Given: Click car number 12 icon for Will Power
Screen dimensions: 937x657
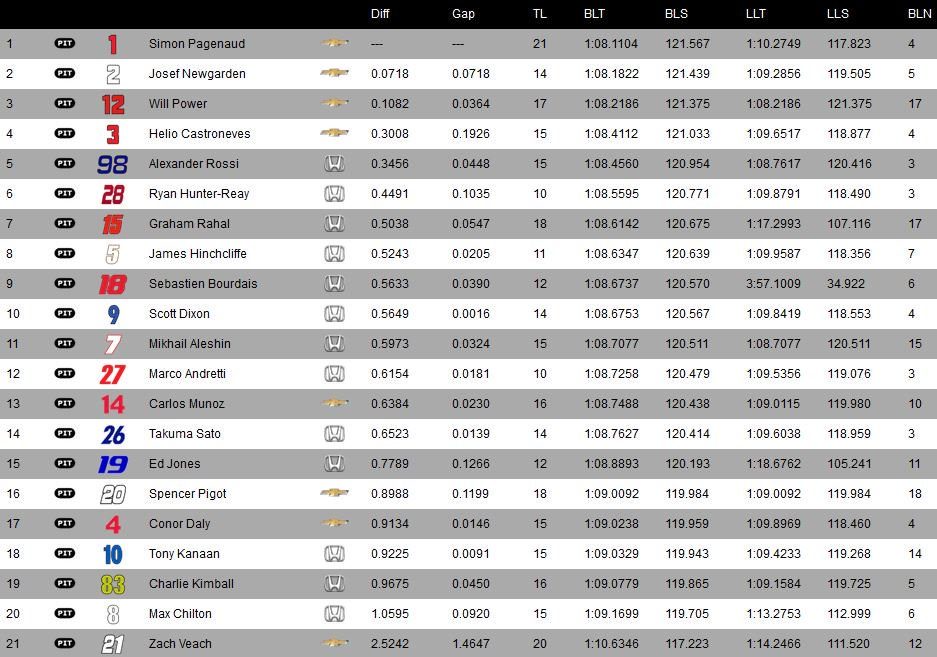Looking at the screenshot, I should 113,104.
